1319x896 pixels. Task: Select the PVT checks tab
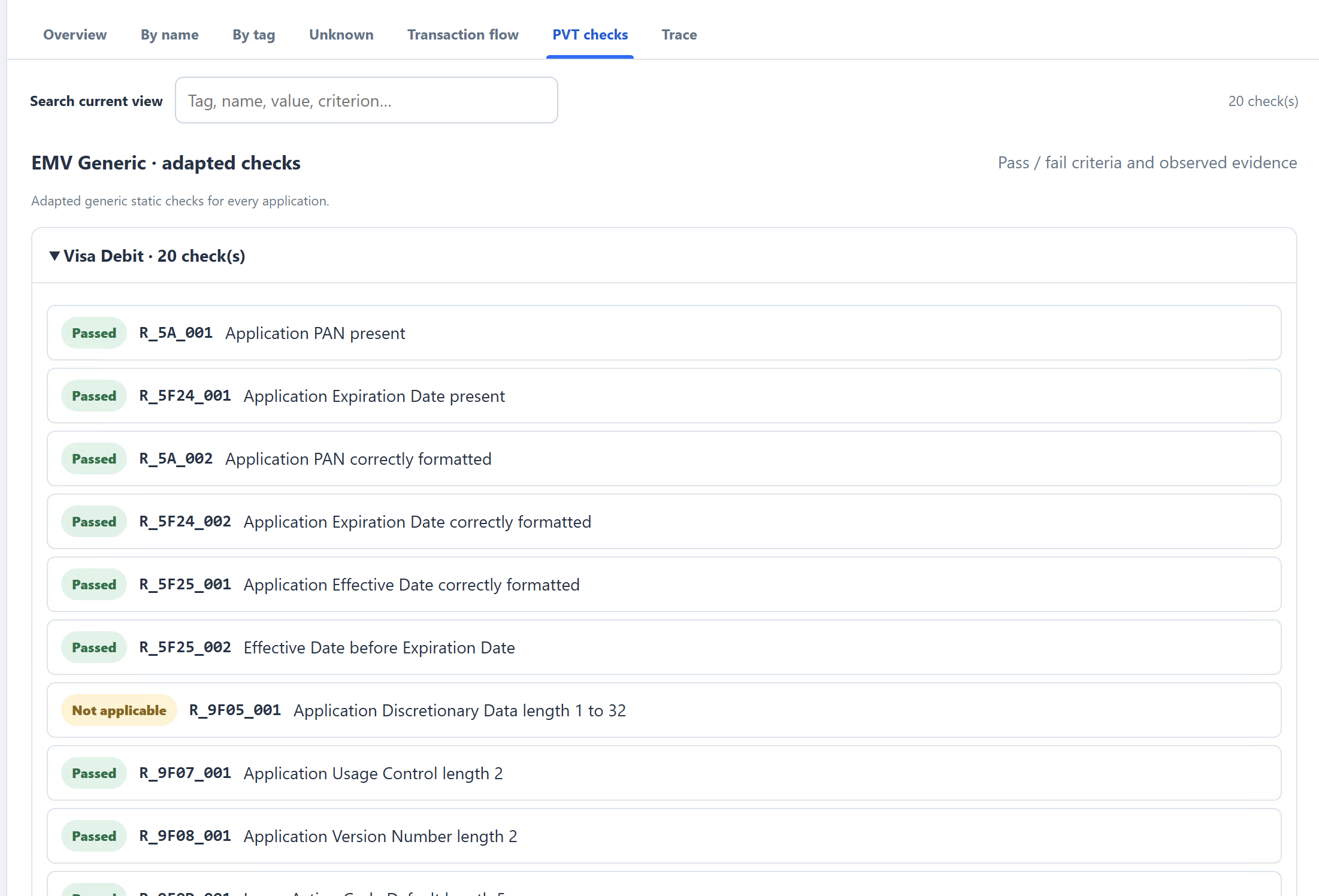[x=590, y=35]
